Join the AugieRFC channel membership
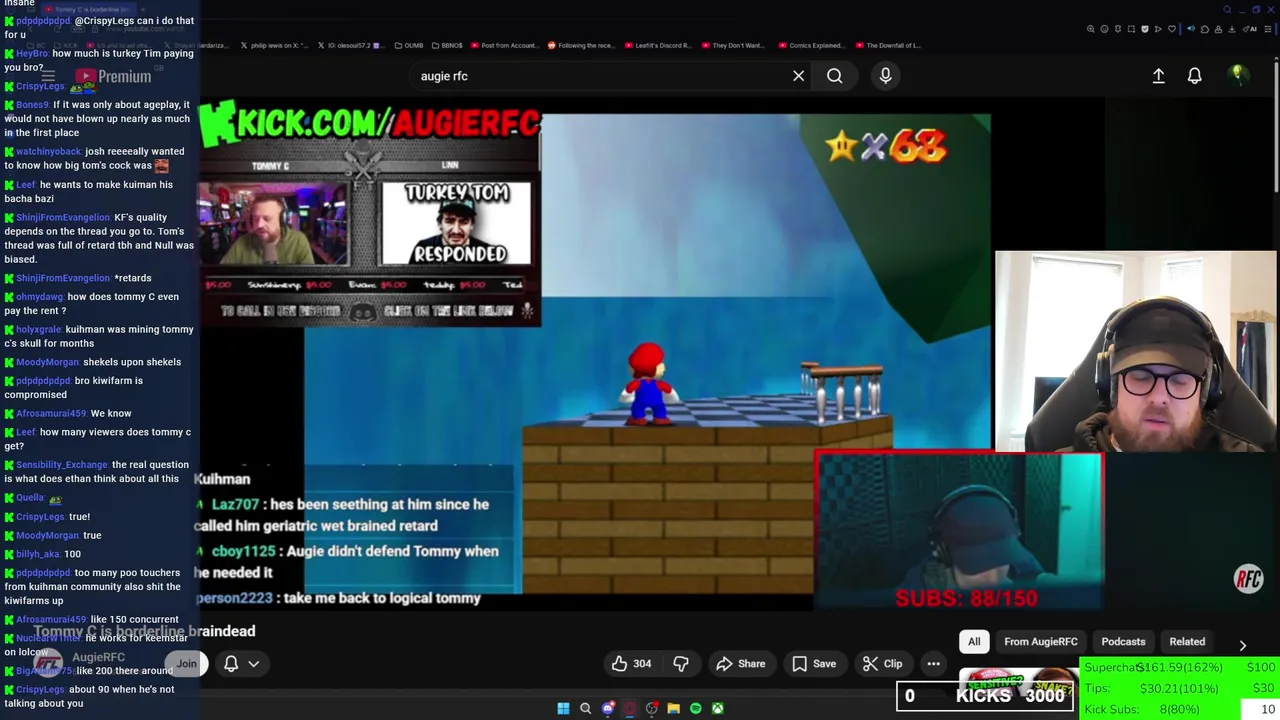The image size is (1280, 720). tap(187, 664)
